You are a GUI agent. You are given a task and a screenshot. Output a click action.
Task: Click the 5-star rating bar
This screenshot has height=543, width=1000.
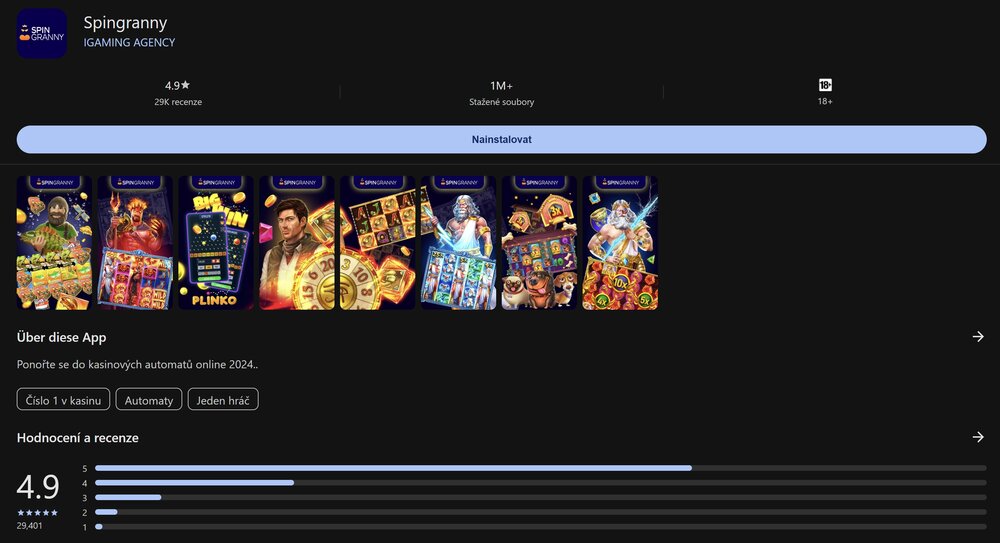[541, 468]
